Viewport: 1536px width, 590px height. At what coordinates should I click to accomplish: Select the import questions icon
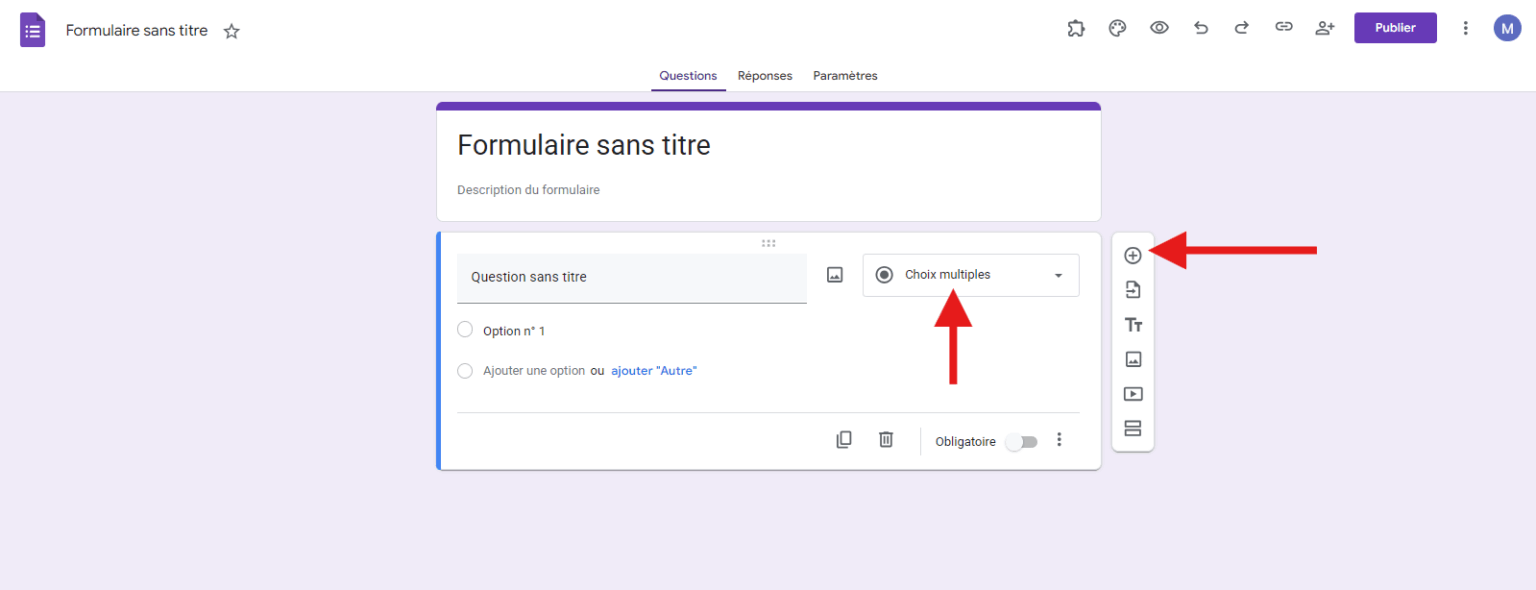(1133, 290)
